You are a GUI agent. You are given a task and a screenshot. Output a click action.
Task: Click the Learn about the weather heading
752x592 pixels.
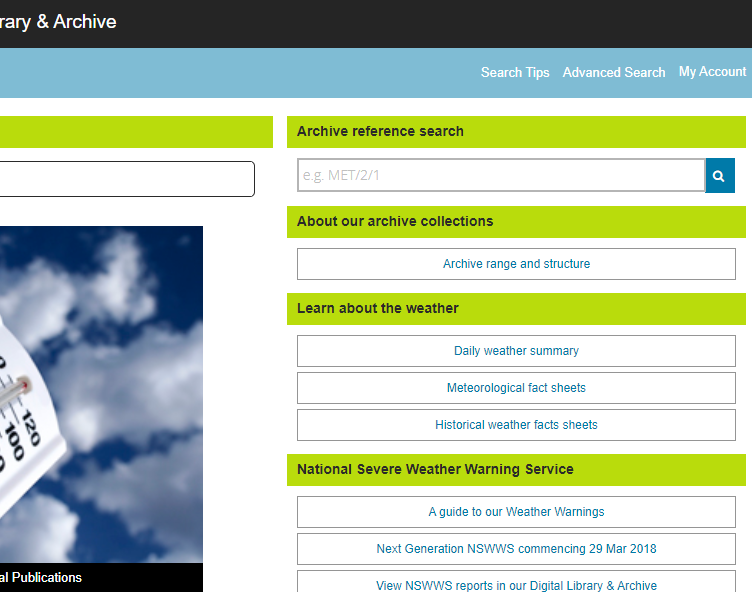pos(378,308)
